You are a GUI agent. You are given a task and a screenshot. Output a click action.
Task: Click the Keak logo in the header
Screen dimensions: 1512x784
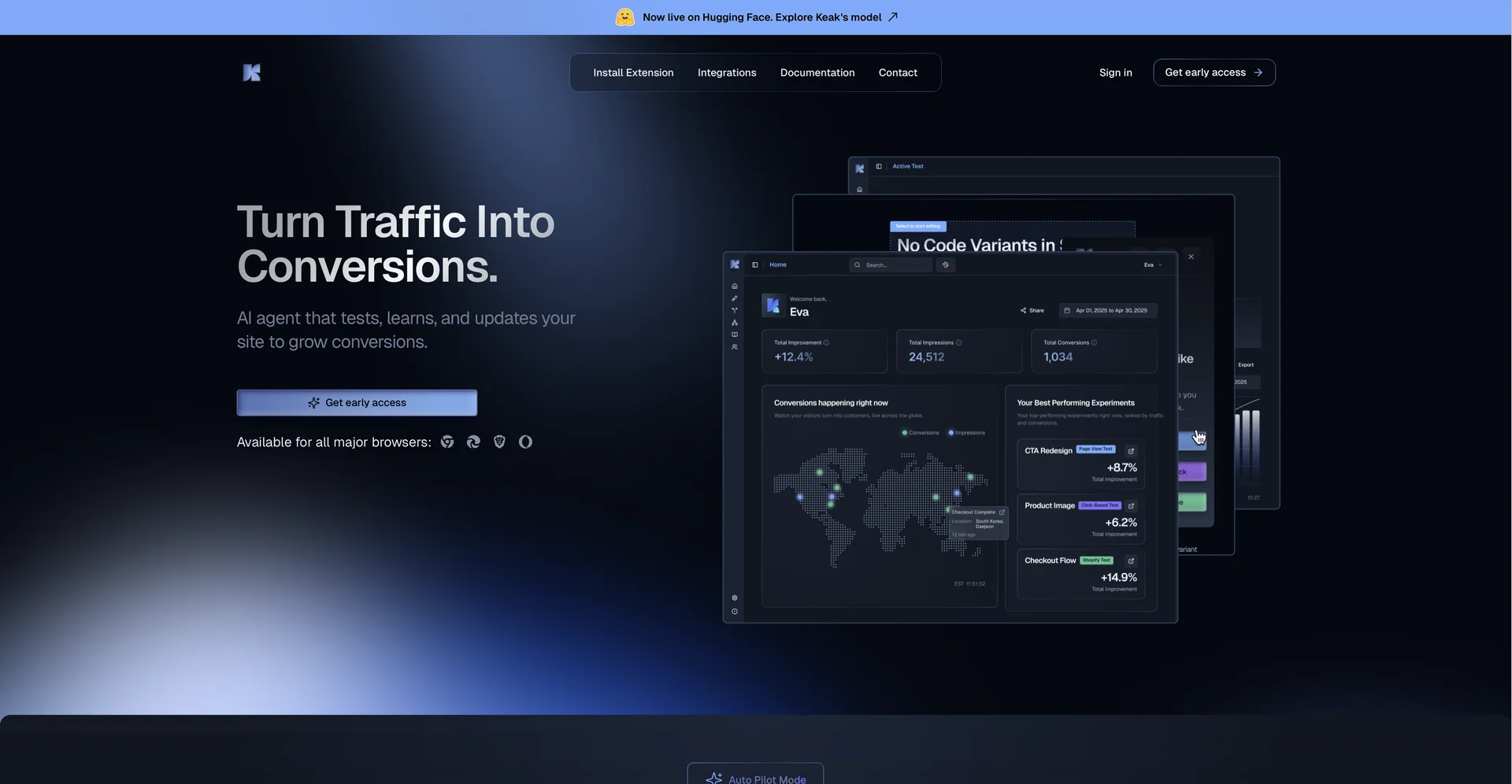click(251, 72)
